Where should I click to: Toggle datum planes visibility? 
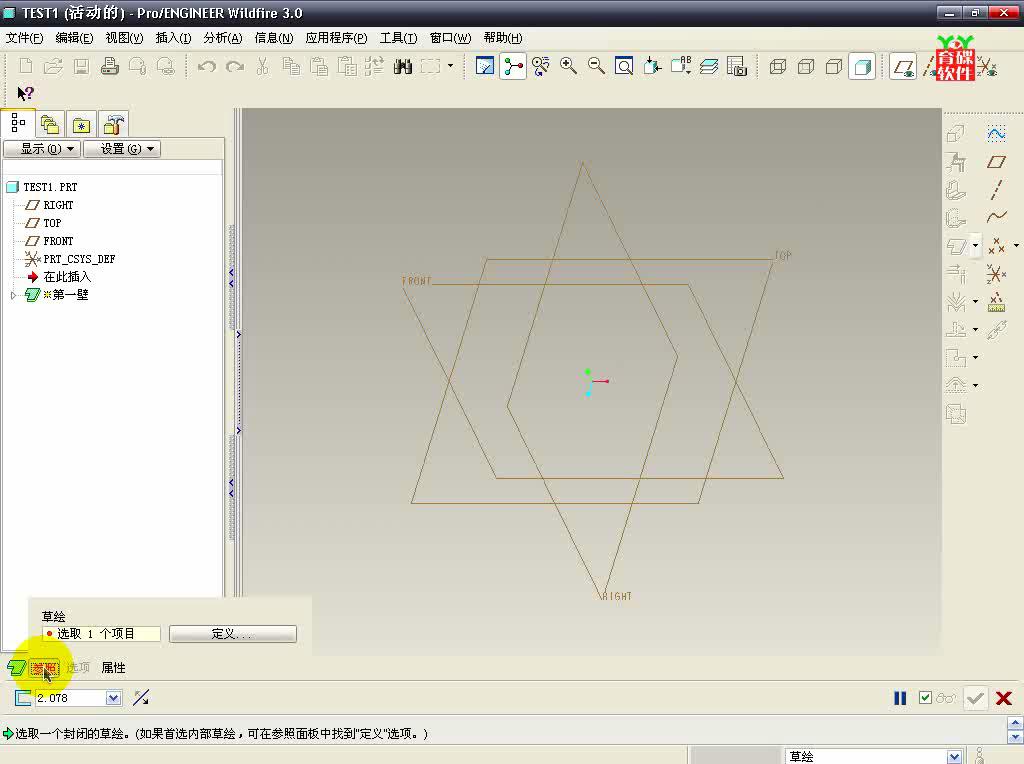[903, 66]
